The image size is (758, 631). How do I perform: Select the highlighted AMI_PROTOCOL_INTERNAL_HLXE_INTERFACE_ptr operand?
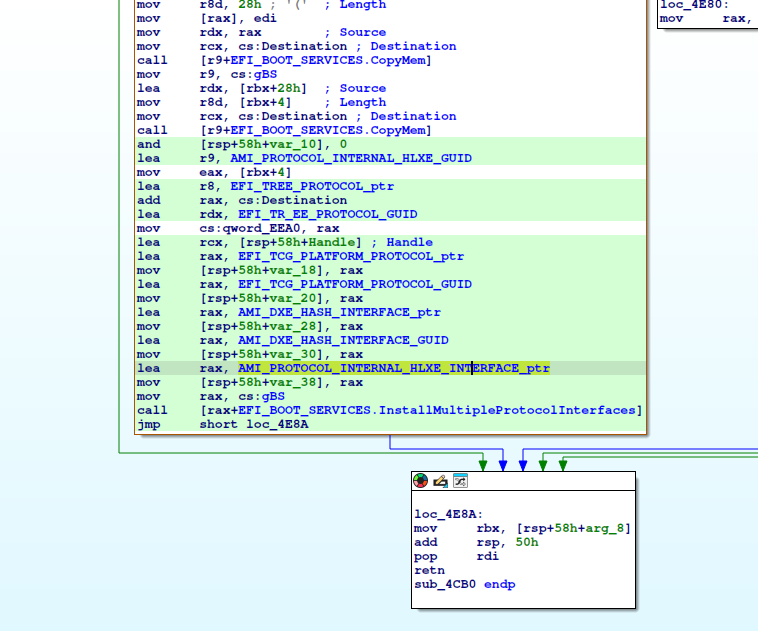tap(393, 368)
